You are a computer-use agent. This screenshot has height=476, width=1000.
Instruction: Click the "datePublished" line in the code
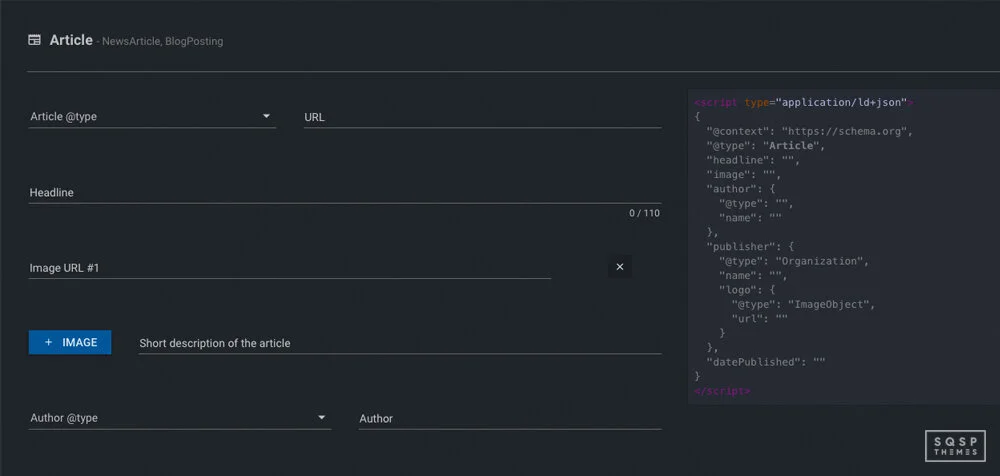point(766,362)
